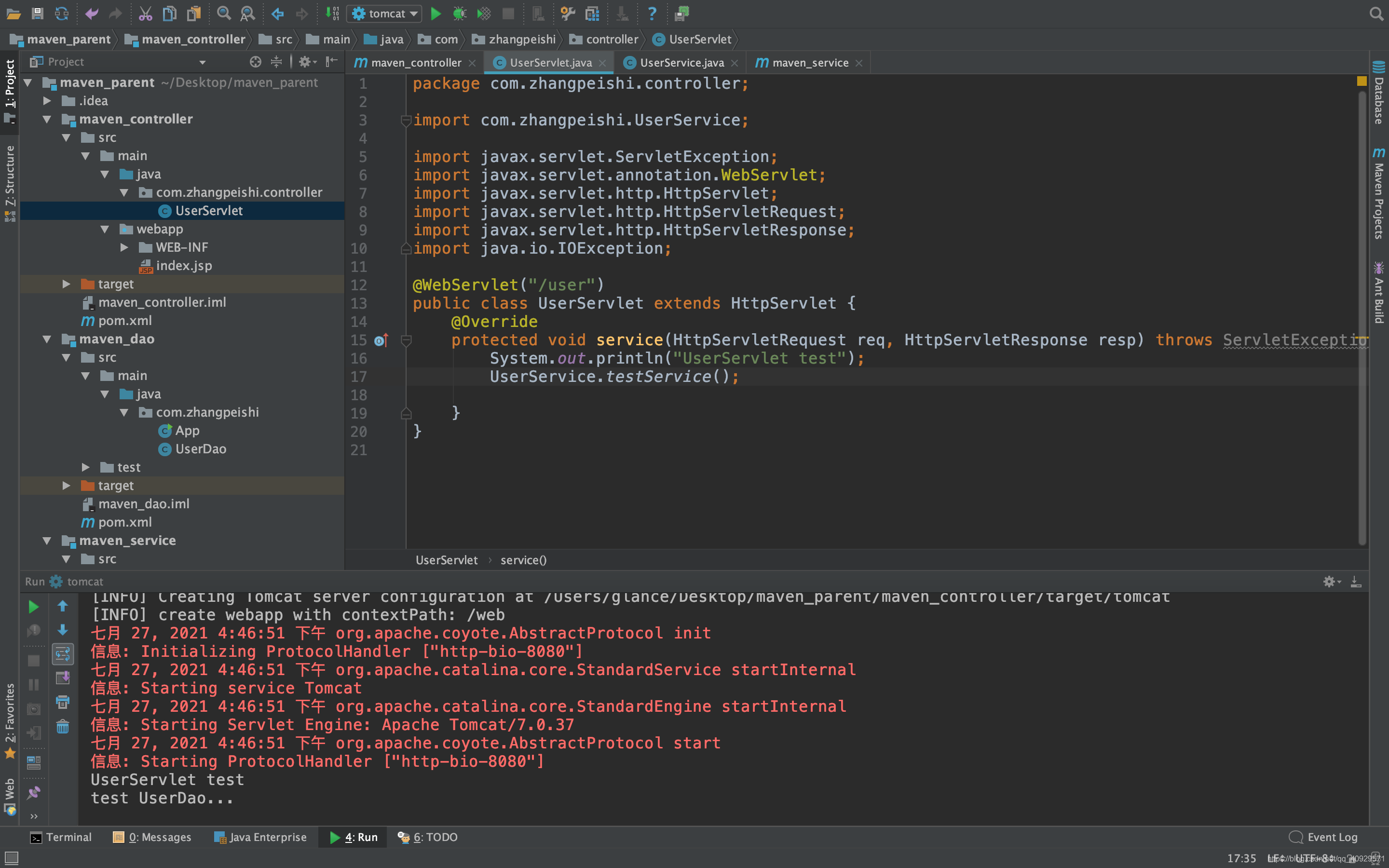This screenshot has height=868, width=1389.
Task: Switch to the UserService.java tab
Action: [x=681, y=63]
